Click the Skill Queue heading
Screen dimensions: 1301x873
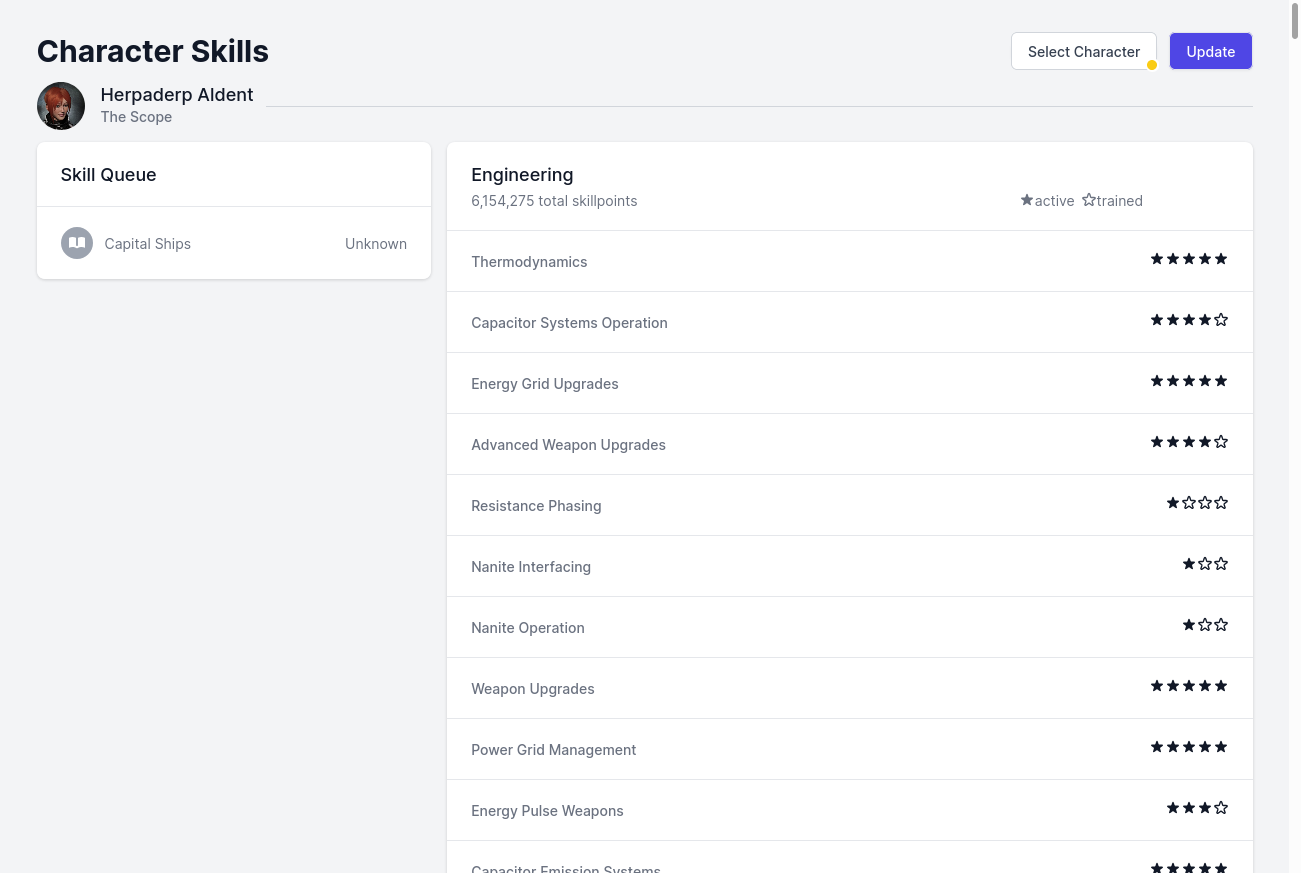tap(108, 175)
